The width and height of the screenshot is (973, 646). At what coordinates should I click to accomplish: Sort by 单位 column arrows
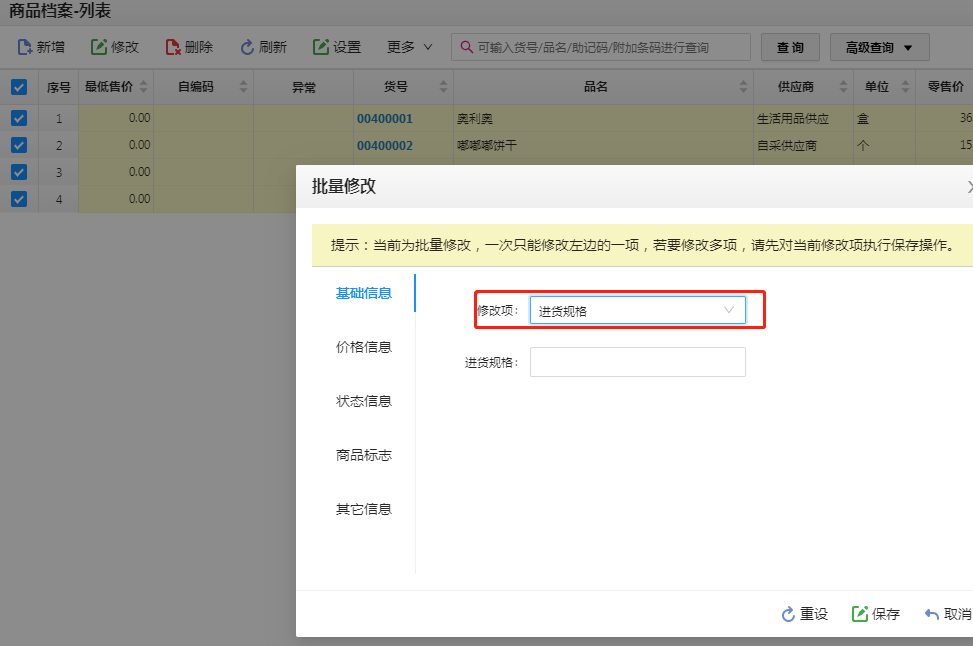point(905,87)
